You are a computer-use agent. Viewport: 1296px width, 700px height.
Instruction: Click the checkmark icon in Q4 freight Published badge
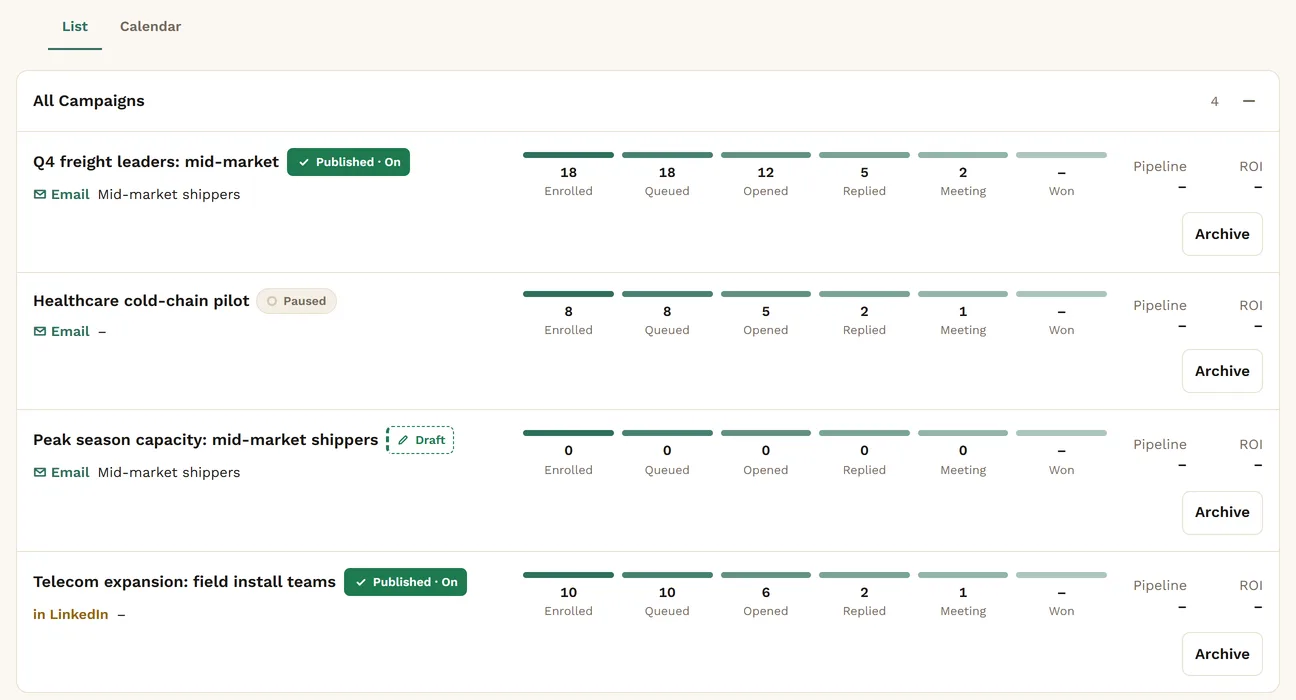304,162
